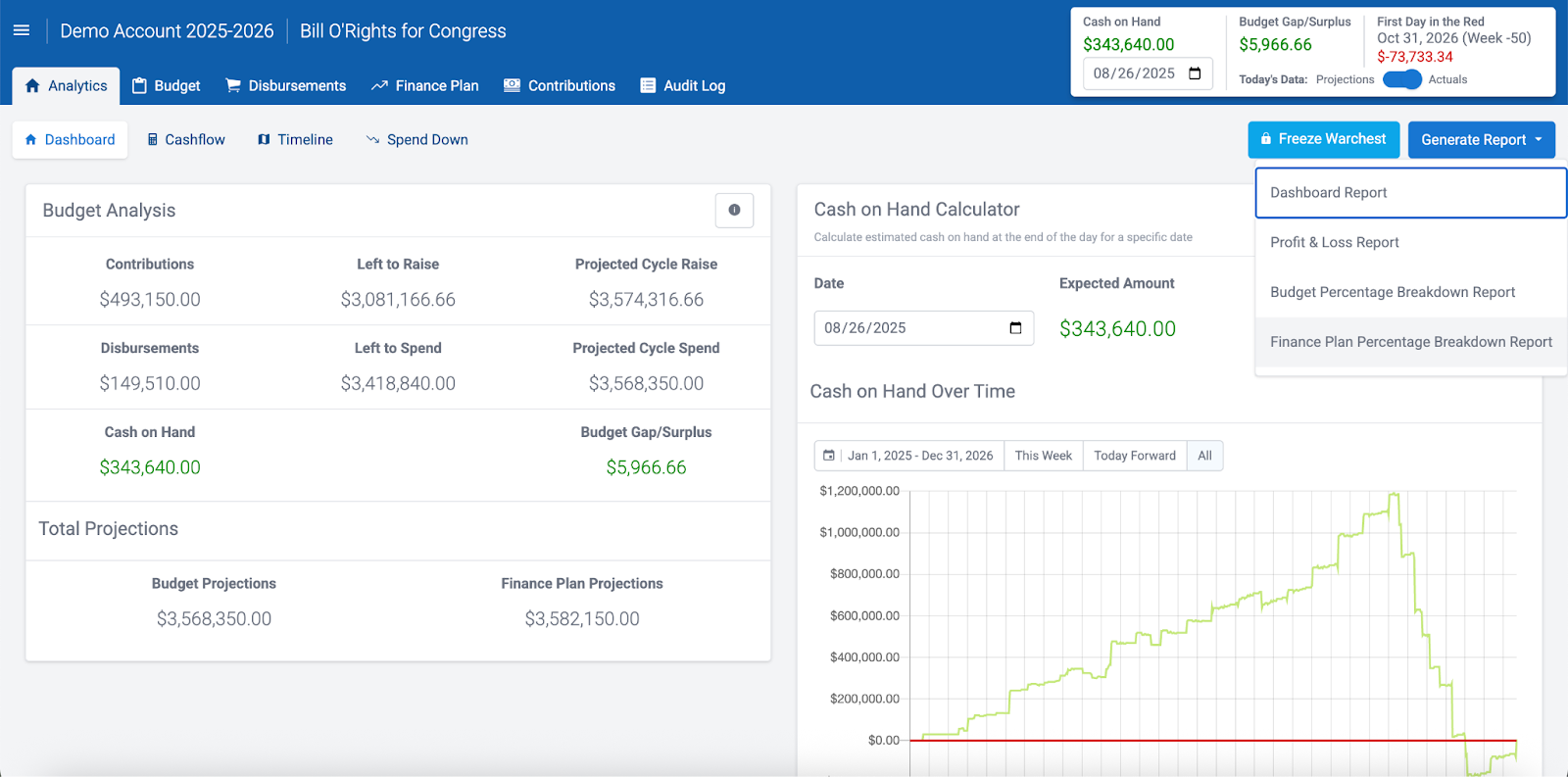Switch to the Budget tab
The height and width of the screenshot is (777, 1568).
(167, 85)
